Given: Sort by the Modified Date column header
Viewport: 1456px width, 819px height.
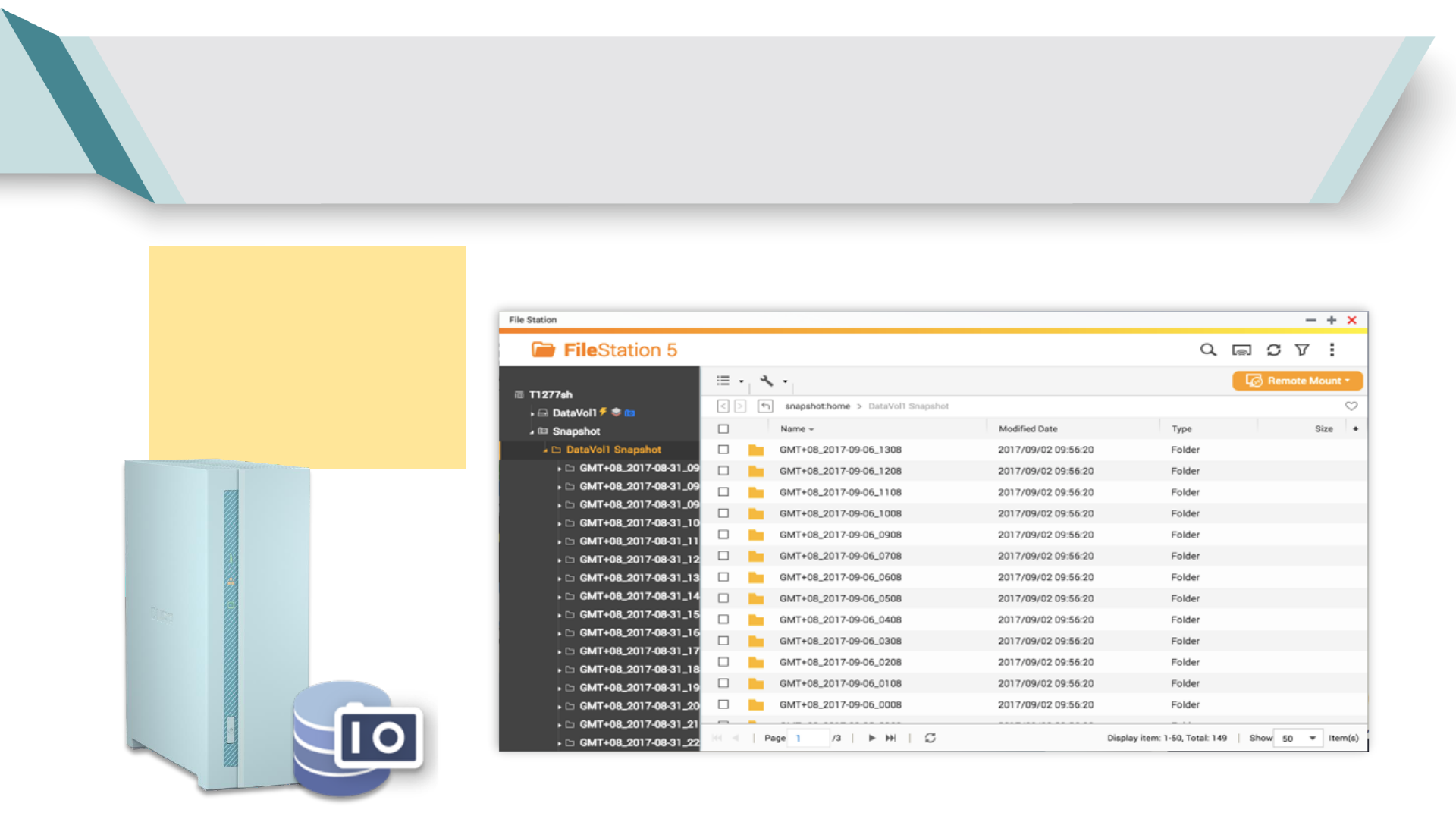Looking at the screenshot, I should [x=1028, y=429].
